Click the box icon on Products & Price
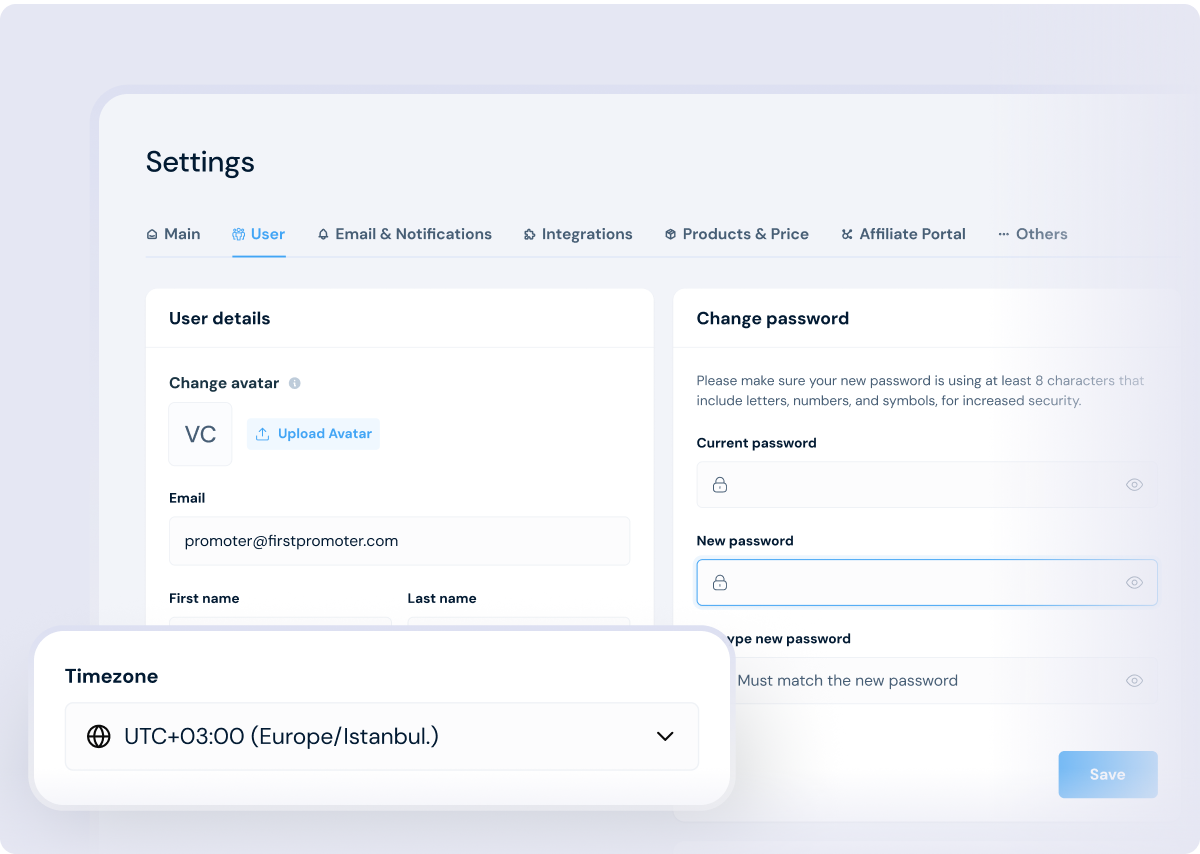The height and width of the screenshot is (854, 1200). pos(670,235)
